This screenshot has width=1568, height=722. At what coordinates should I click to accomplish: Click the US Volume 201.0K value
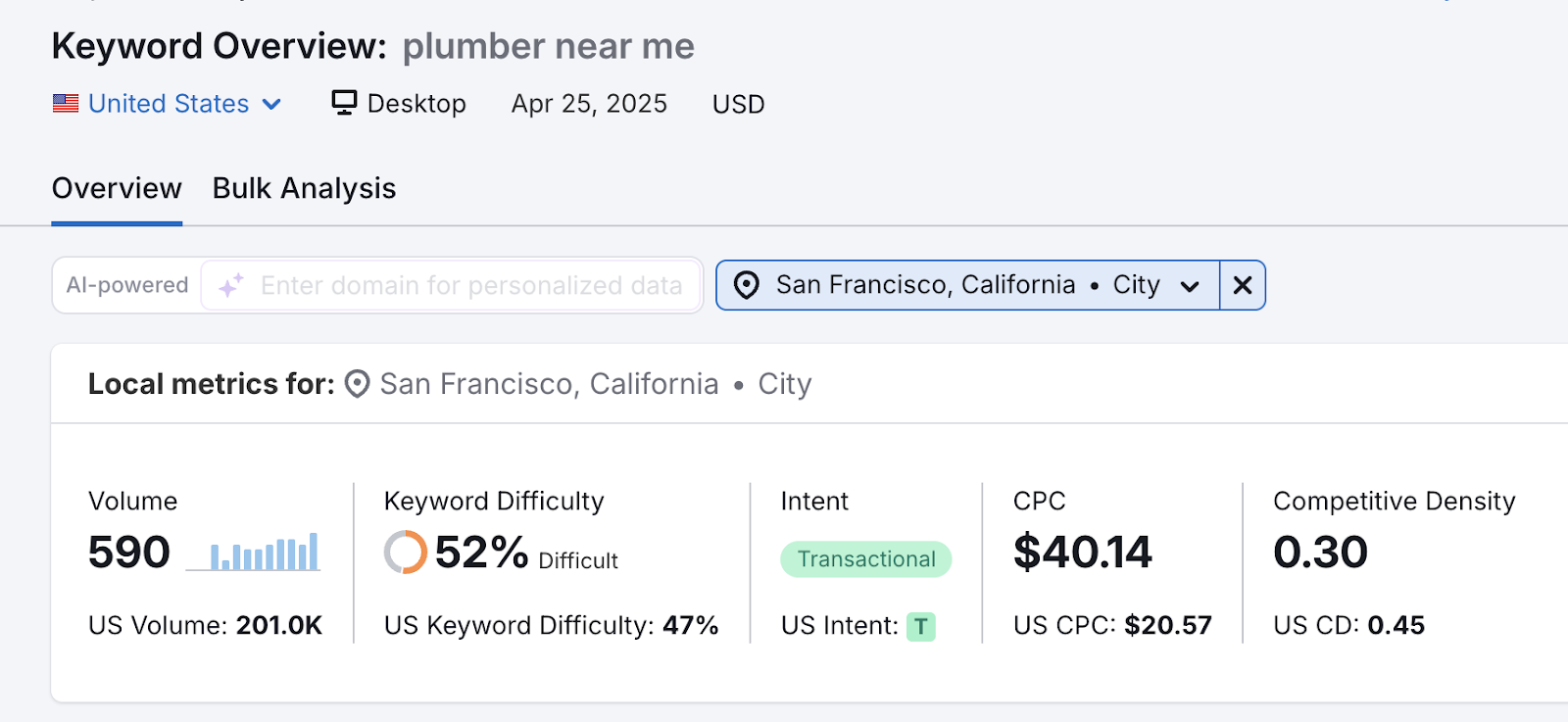[x=278, y=624]
